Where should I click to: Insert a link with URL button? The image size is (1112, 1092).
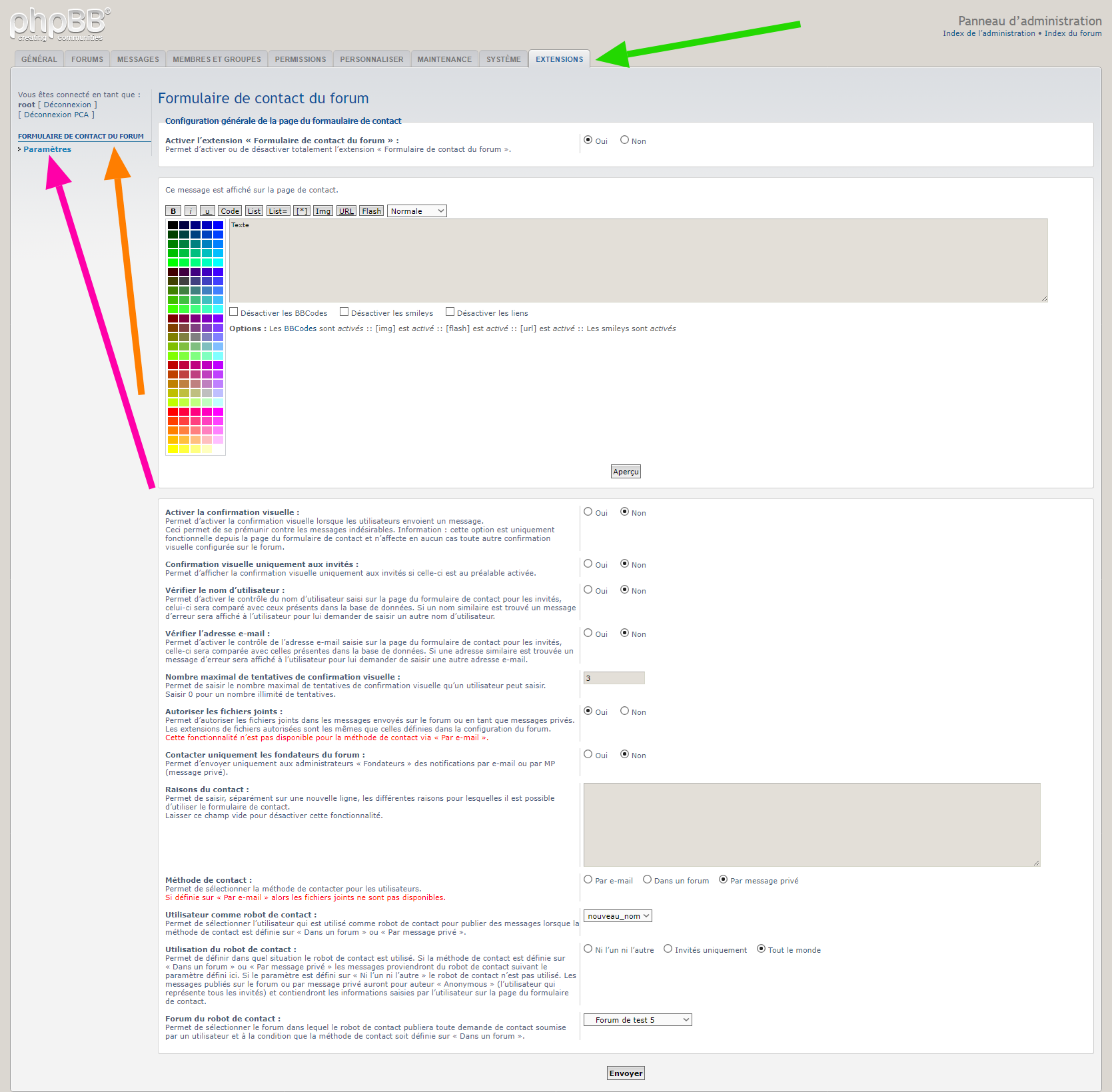click(346, 211)
